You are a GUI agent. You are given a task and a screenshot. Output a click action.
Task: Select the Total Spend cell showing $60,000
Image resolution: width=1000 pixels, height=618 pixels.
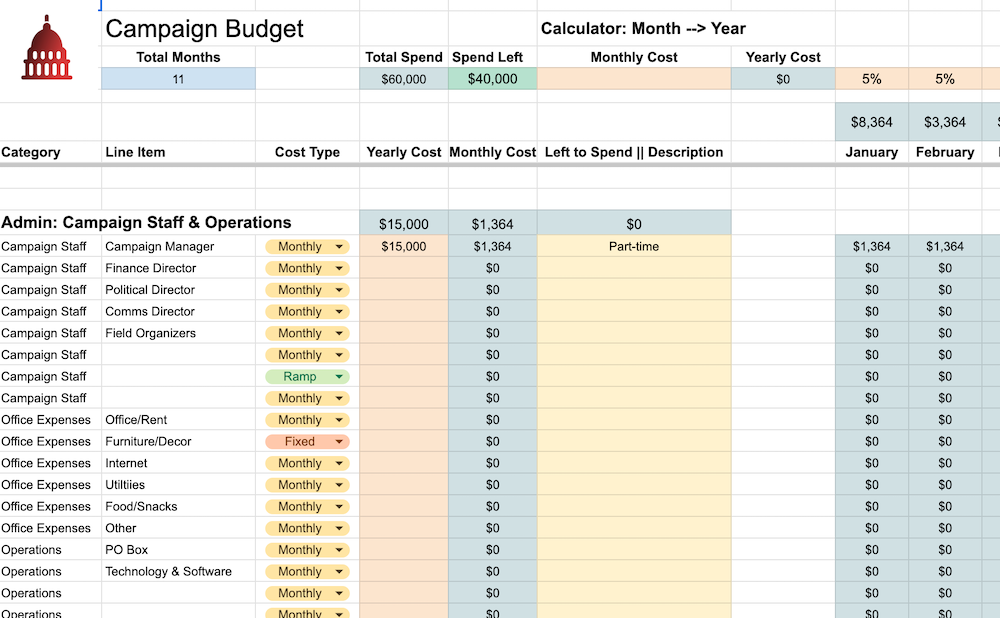point(404,78)
